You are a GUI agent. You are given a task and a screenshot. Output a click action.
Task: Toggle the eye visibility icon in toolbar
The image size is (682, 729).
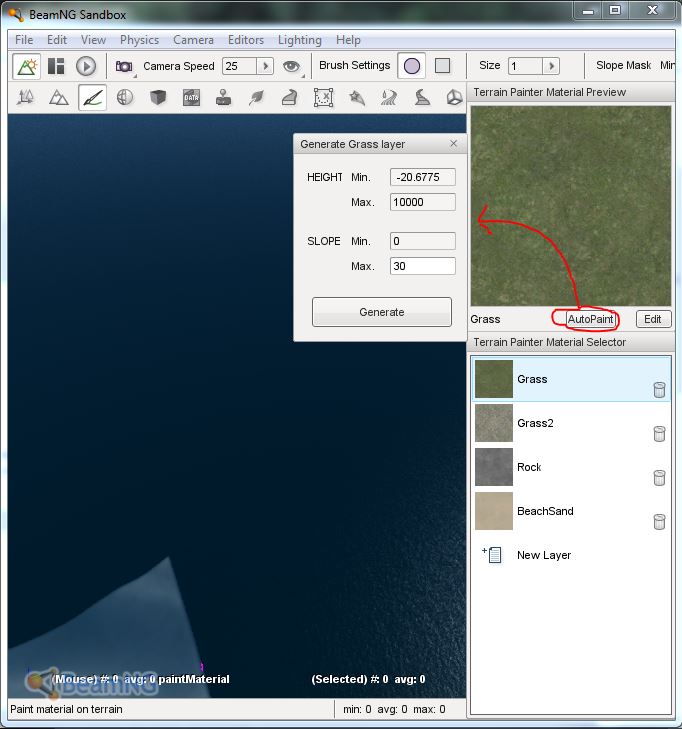tap(291, 66)
